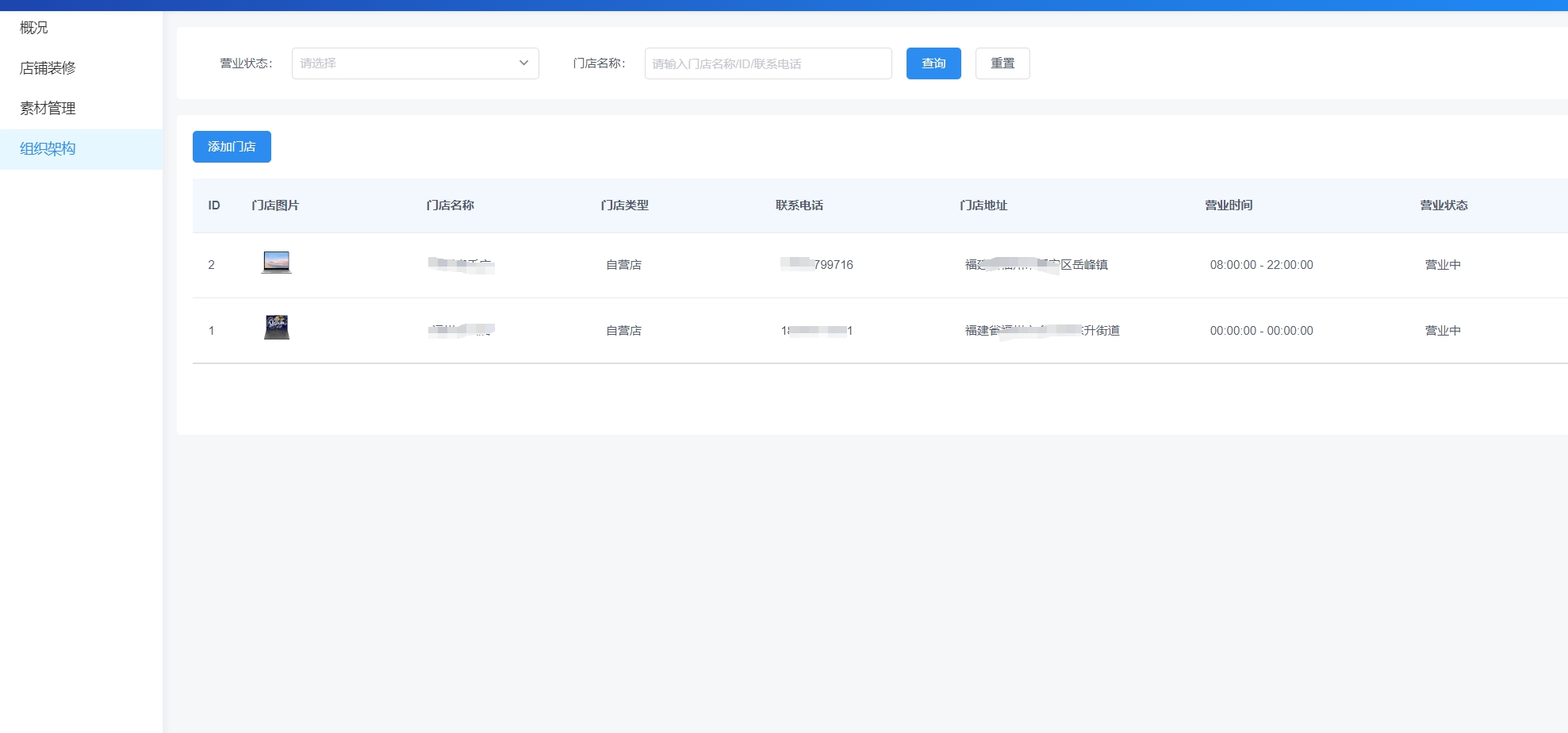This screenshot has width=1568, height=733.
Task: Click the 门店名称 search input field
Action: (x=767, y=63)
